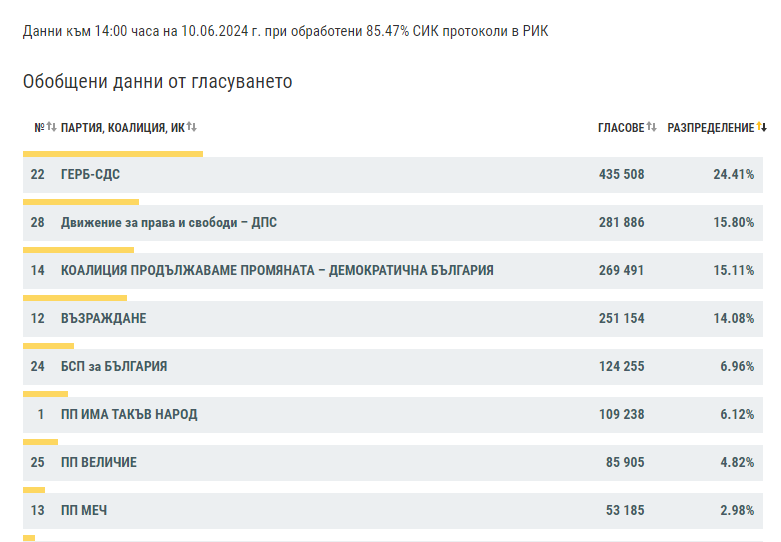Select the ГЕРБ-СДС party row
781x542 pixels.
point(91,175)
